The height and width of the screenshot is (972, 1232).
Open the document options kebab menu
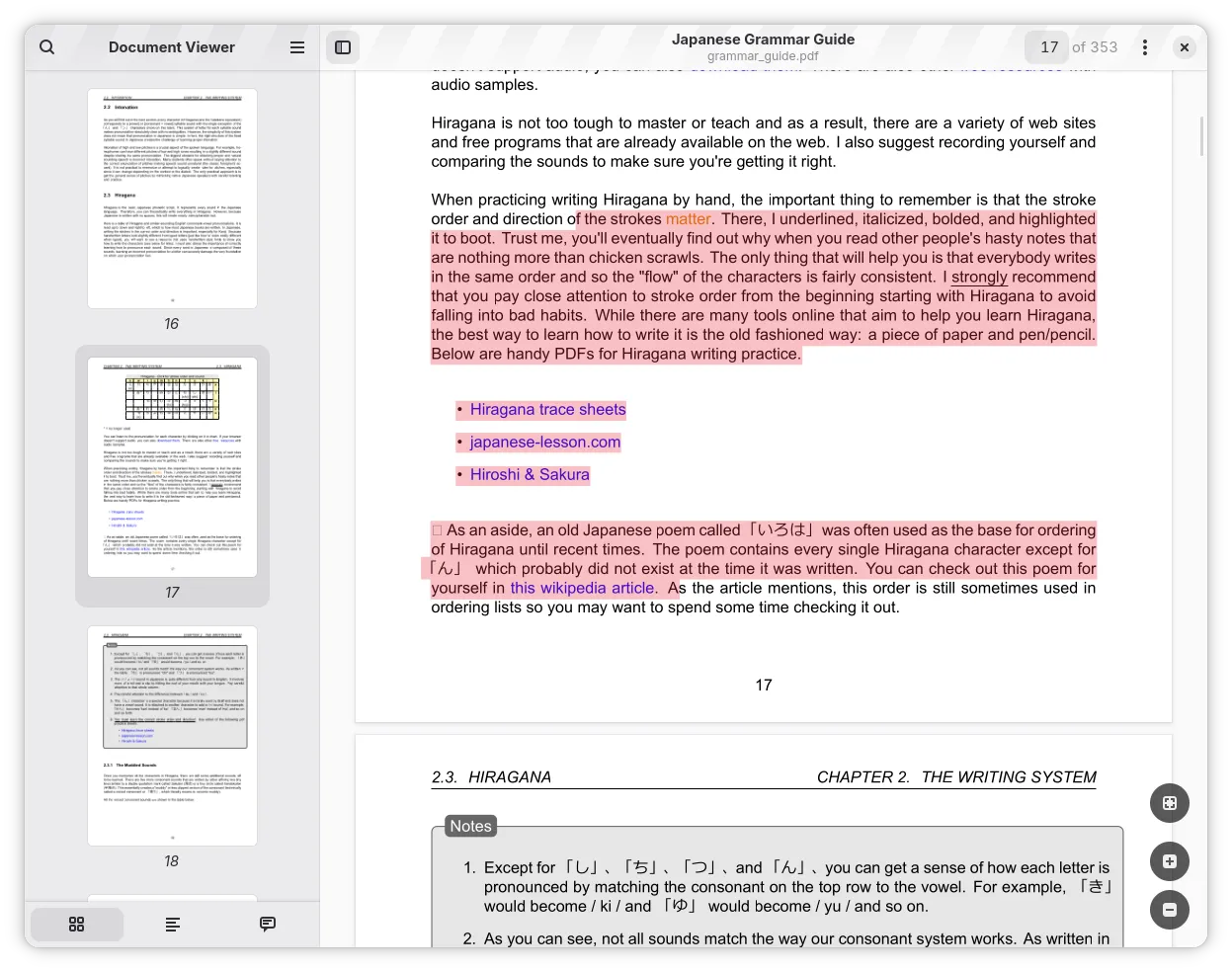tap(1145, 47)
